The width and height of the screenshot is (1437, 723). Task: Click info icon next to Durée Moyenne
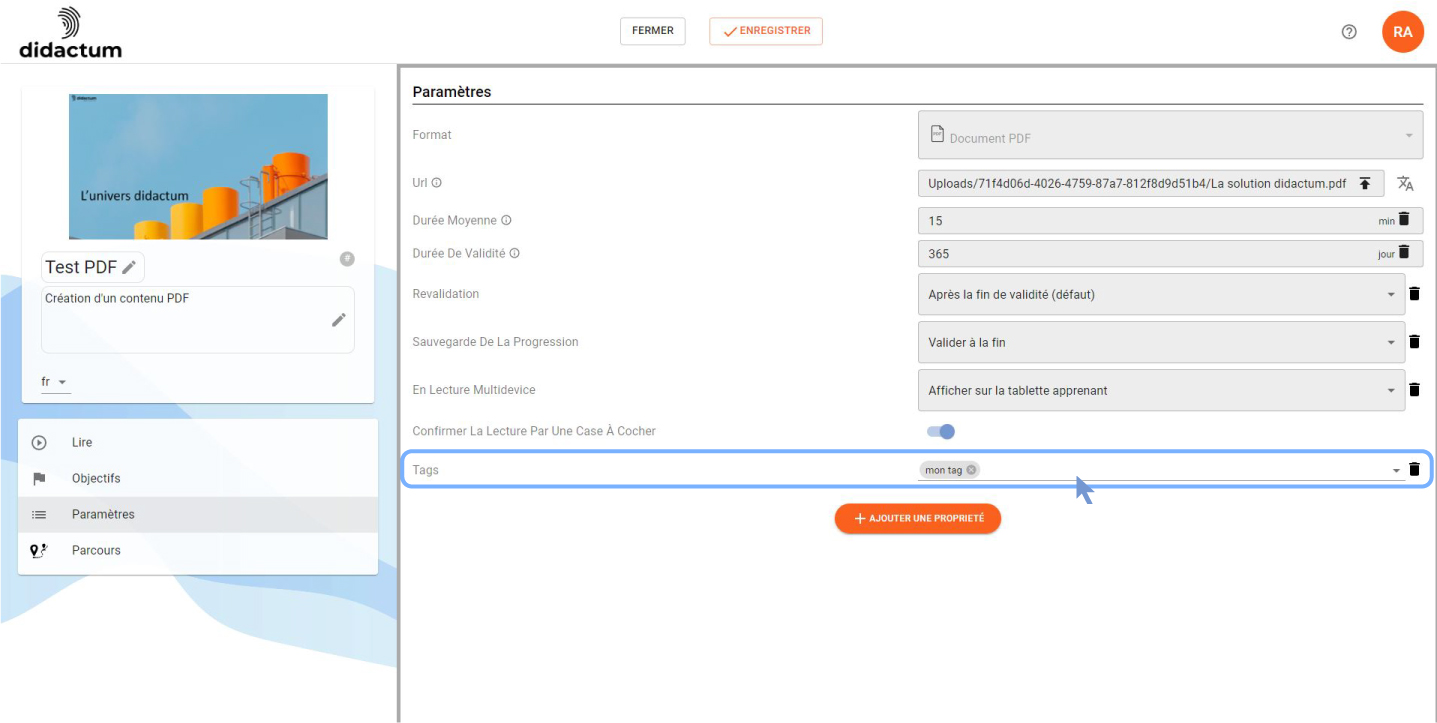tap(506, 220)
